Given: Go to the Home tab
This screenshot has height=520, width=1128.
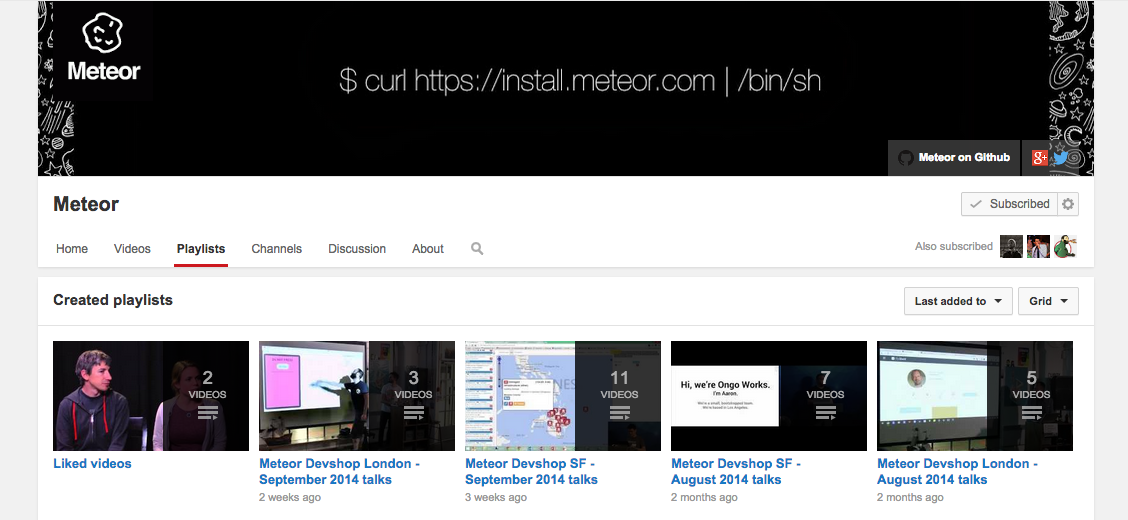Looking at the screenshot, I should 72,249.
